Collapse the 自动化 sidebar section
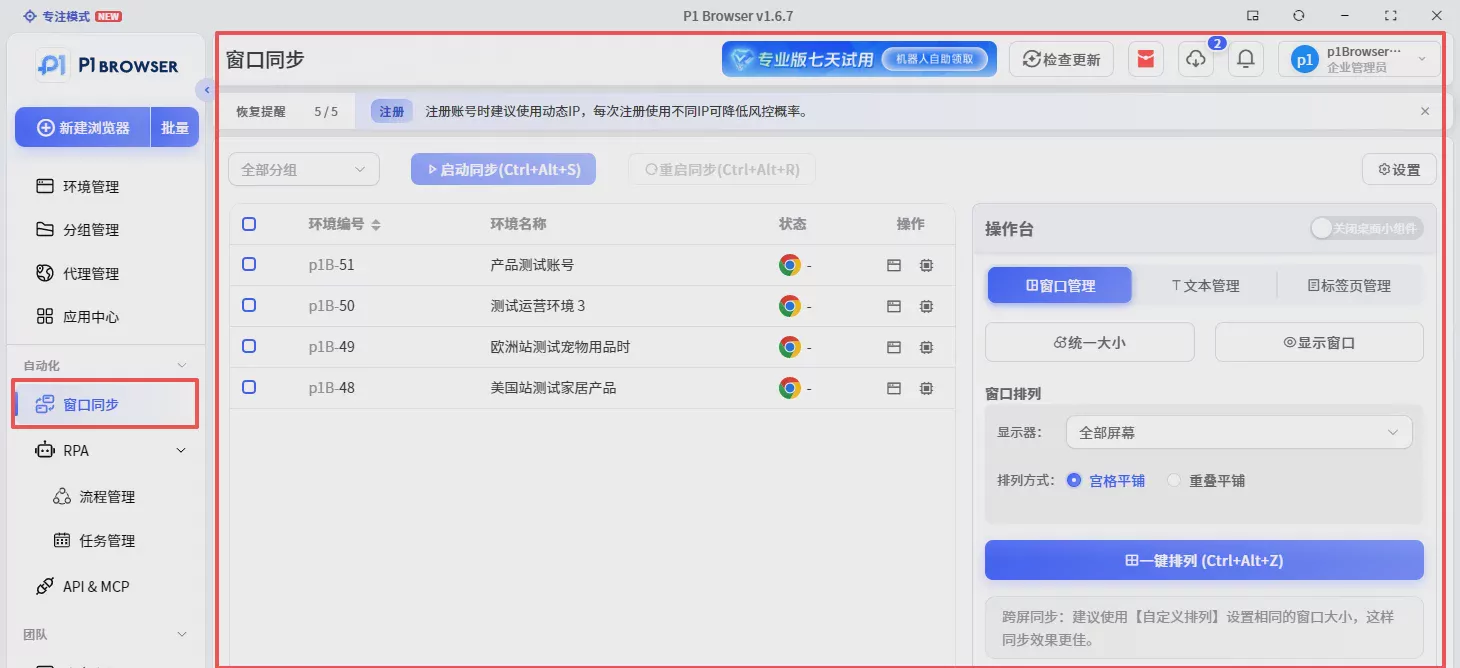The image size is (1460, 668). coord(181,366)
